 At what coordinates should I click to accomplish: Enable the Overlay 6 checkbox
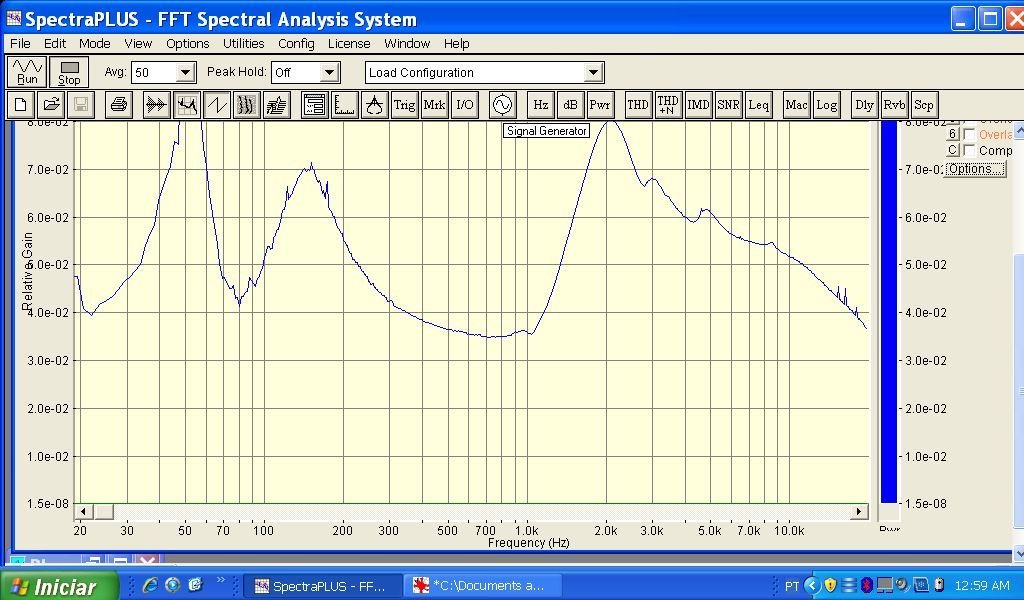coord(969,135)
